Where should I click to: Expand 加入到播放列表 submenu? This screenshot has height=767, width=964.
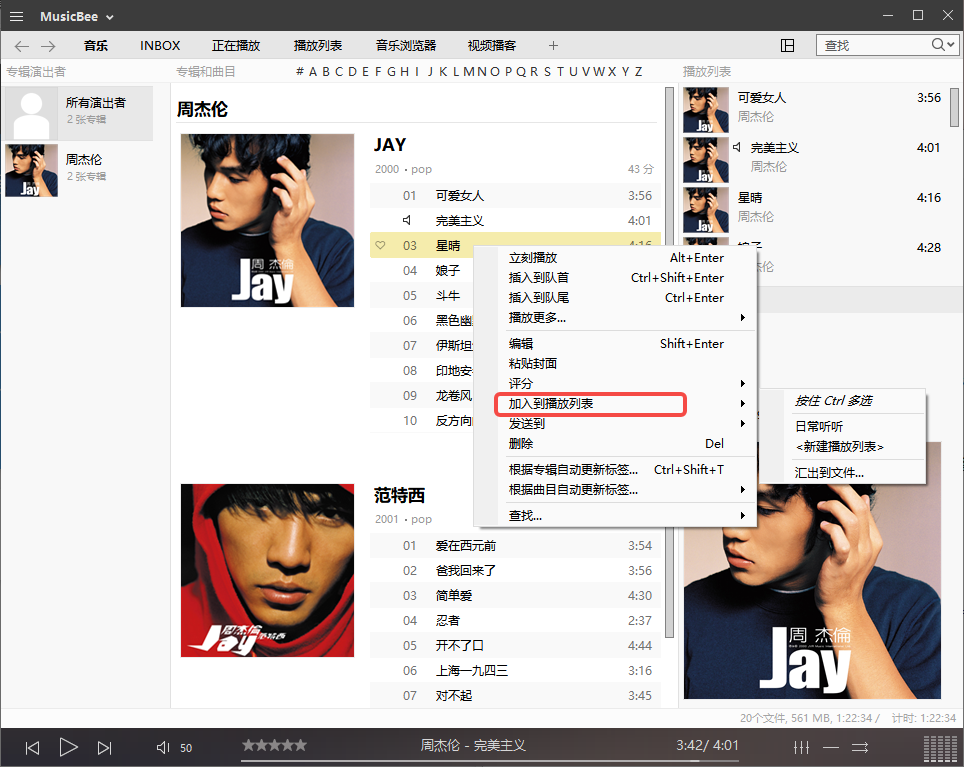615,404
